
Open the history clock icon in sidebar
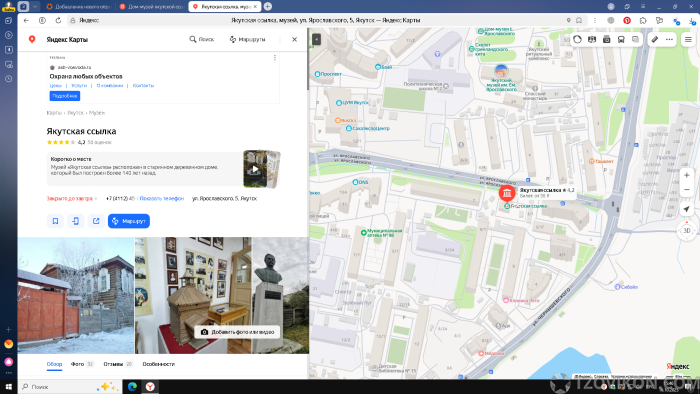(8, 79)
